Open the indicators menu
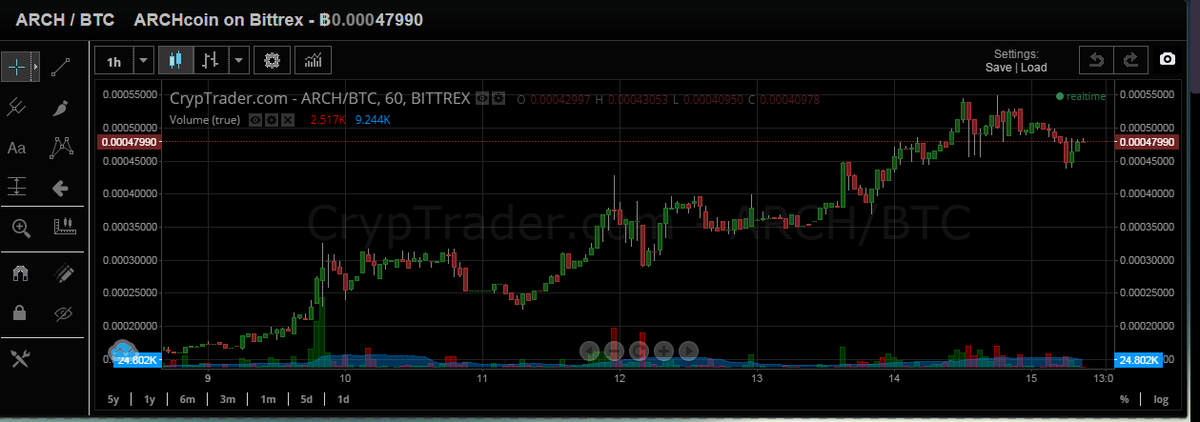Viewport: 1200px width, 422px height. (x=314, y=61)
